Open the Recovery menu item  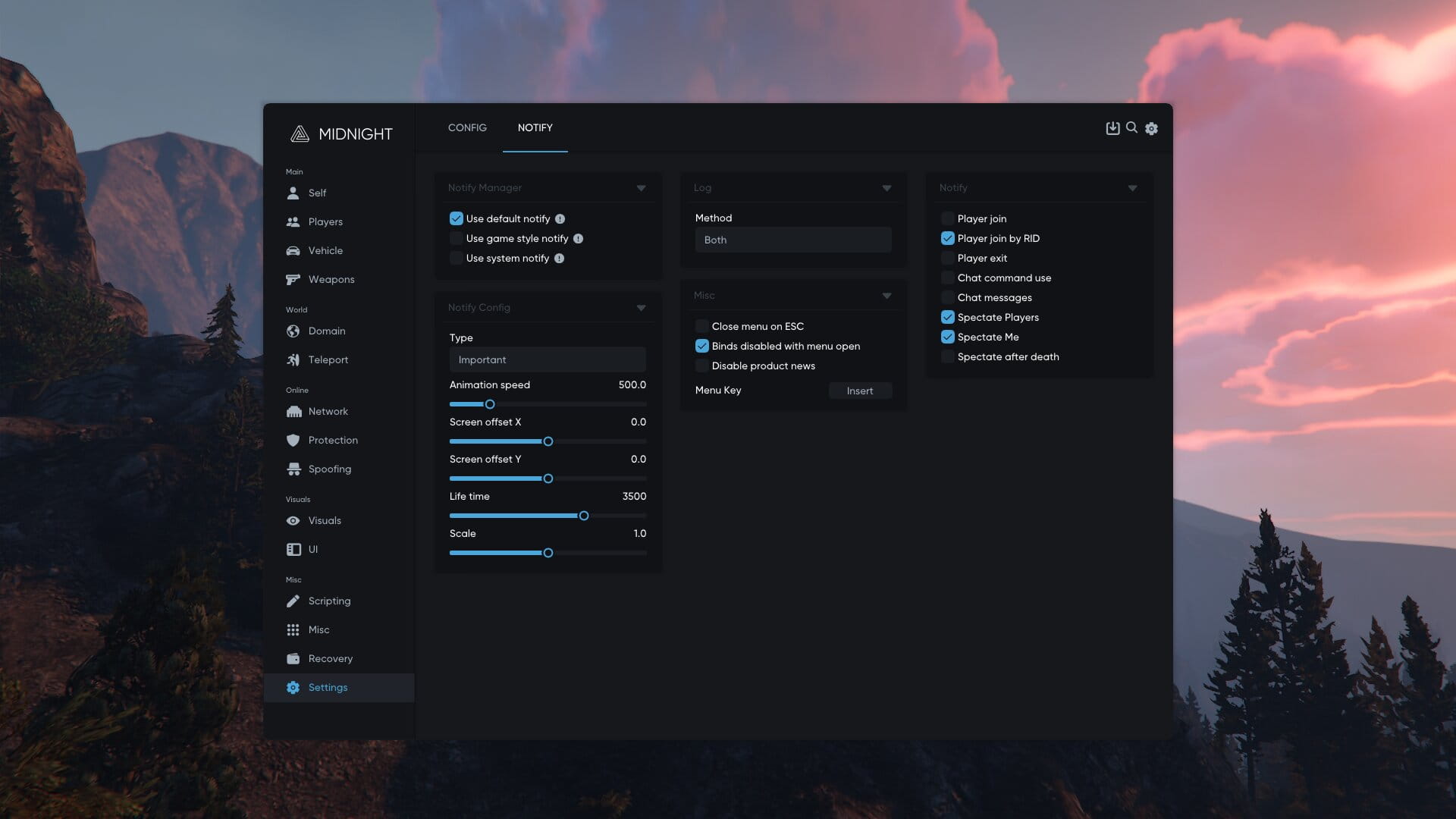coord(330,659)
